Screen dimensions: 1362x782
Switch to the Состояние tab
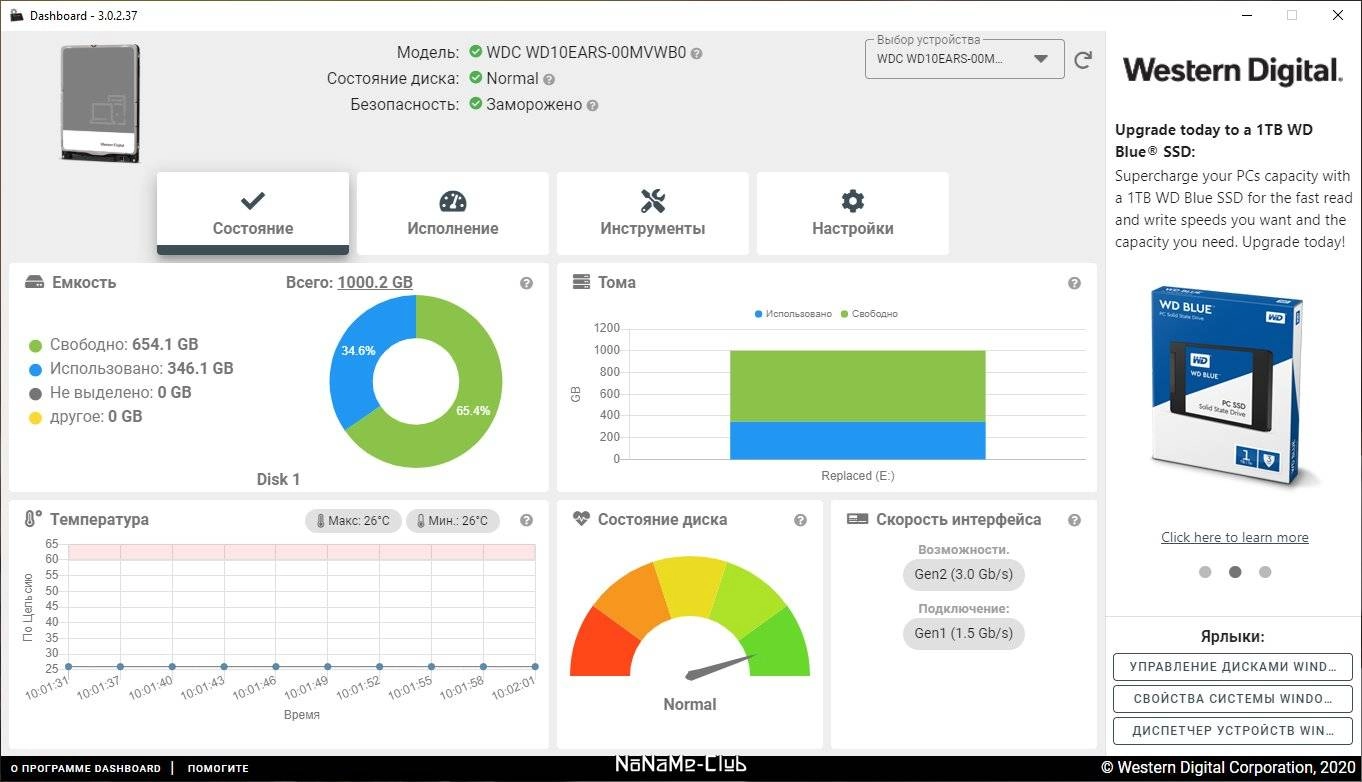tap(253, 213)
